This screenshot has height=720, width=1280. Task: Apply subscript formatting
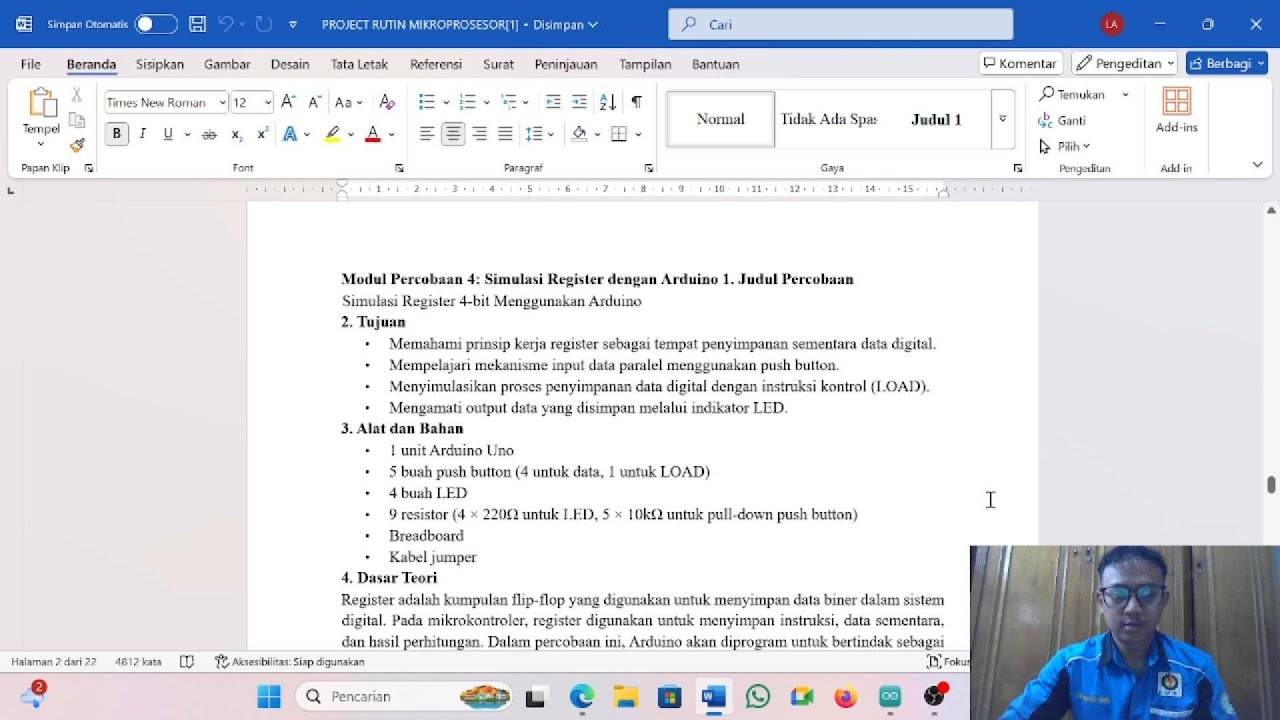coord(237,134)
